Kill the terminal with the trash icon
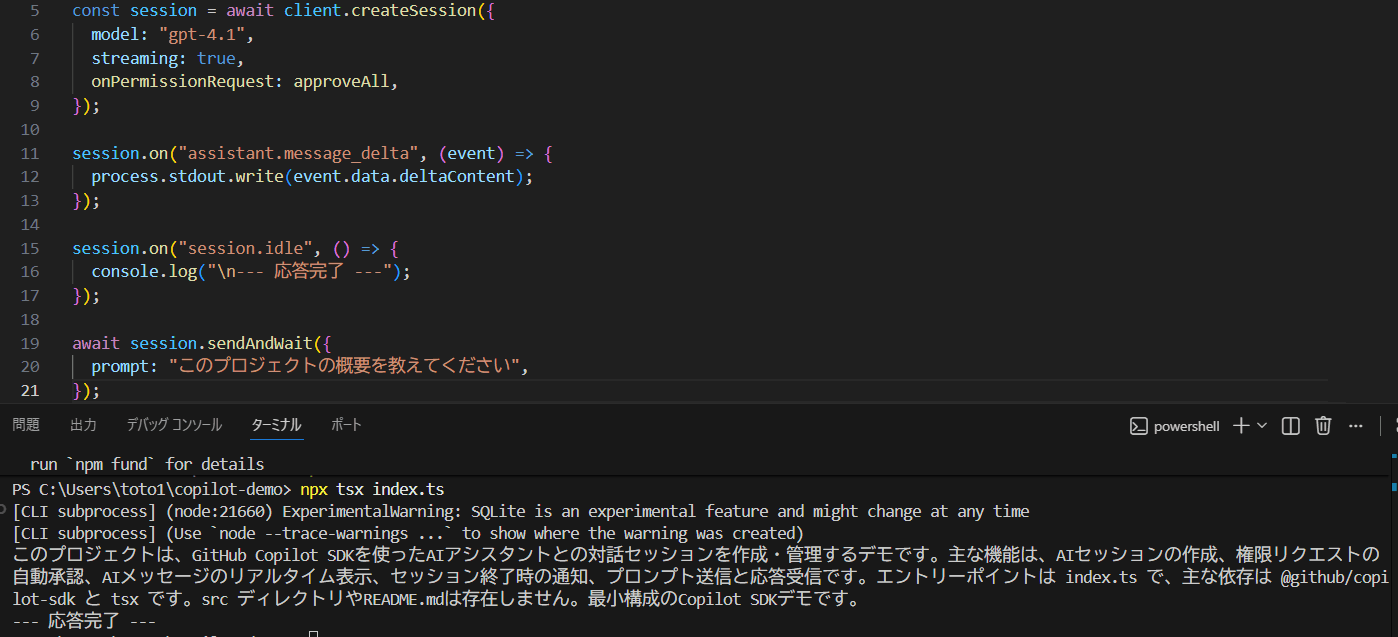Screen dimensions: 1398x637 [x=1323, y=426]
